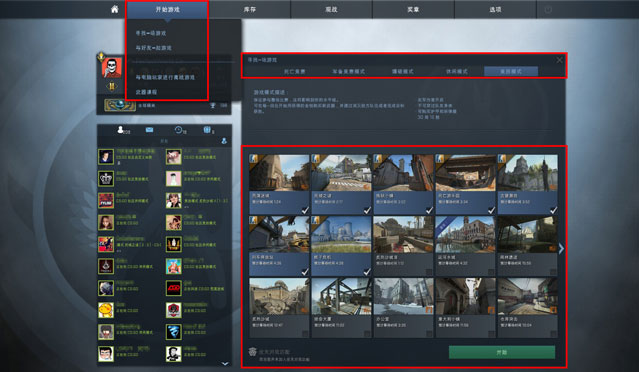Close the 寻找一场游戏 panel
Viewport: 639px width, 372px height.
point(560,60)
